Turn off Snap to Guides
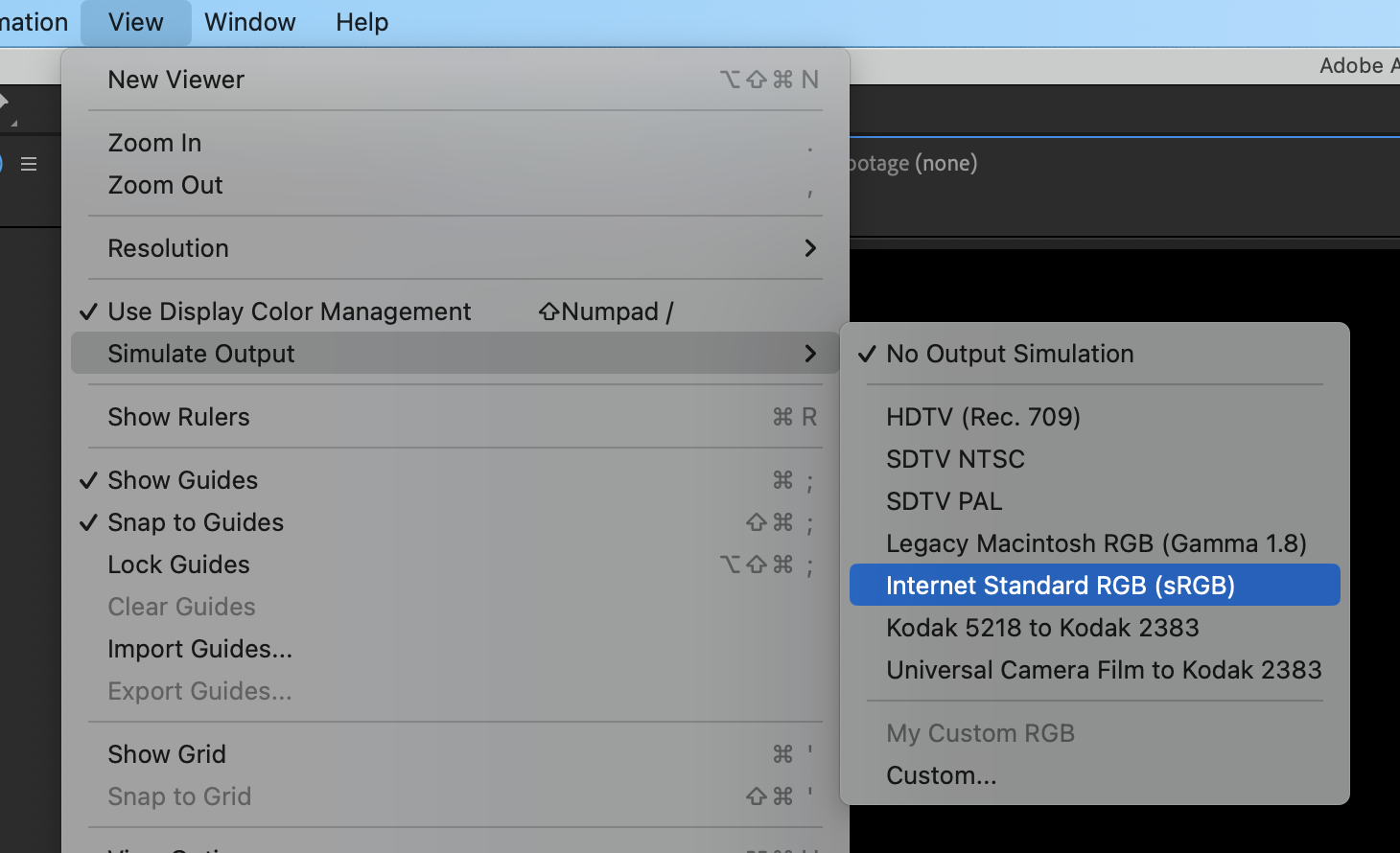 click(x=195, y=521)
